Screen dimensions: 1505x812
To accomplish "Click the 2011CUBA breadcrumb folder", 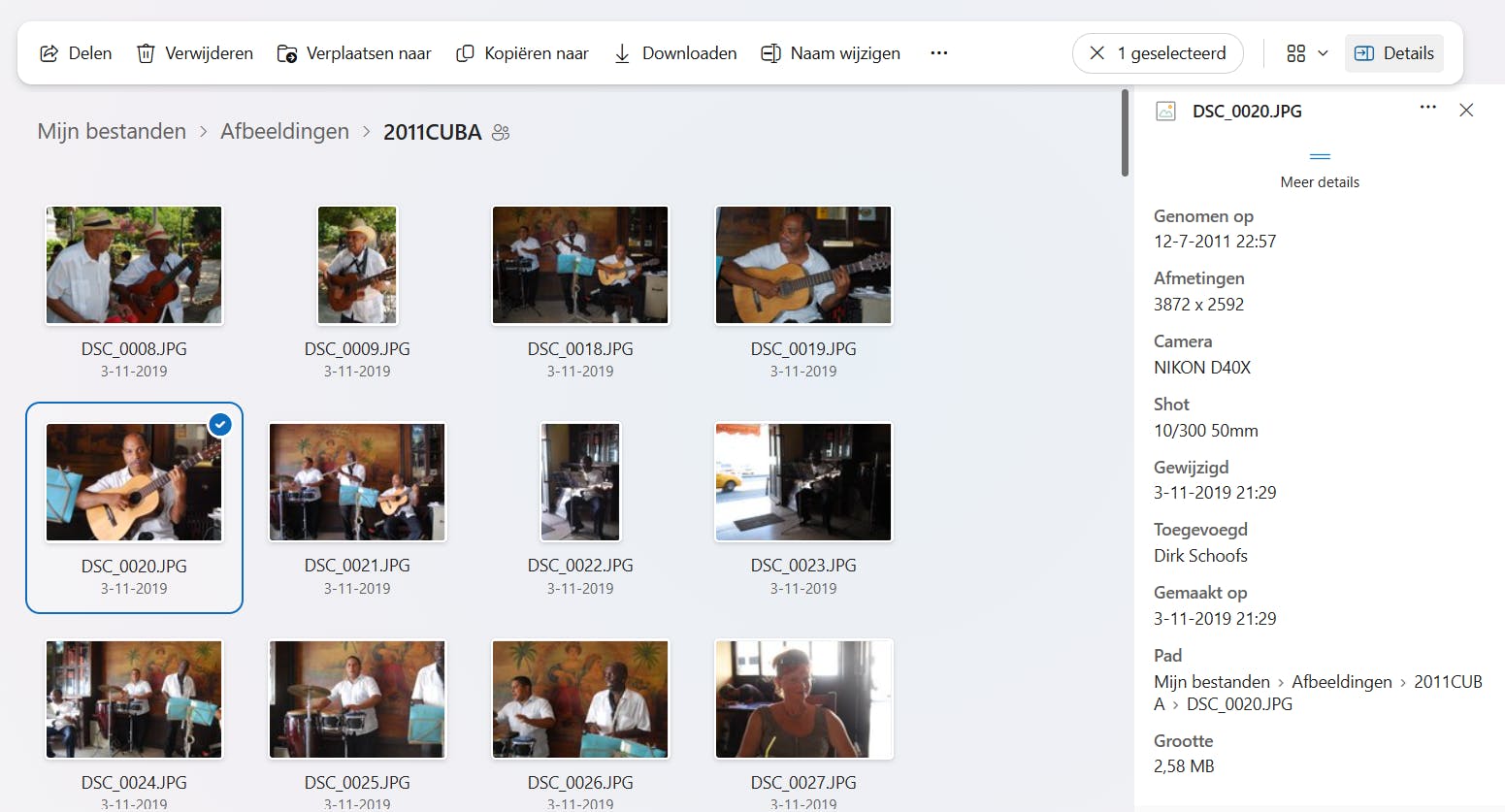I will coord(432,132).
